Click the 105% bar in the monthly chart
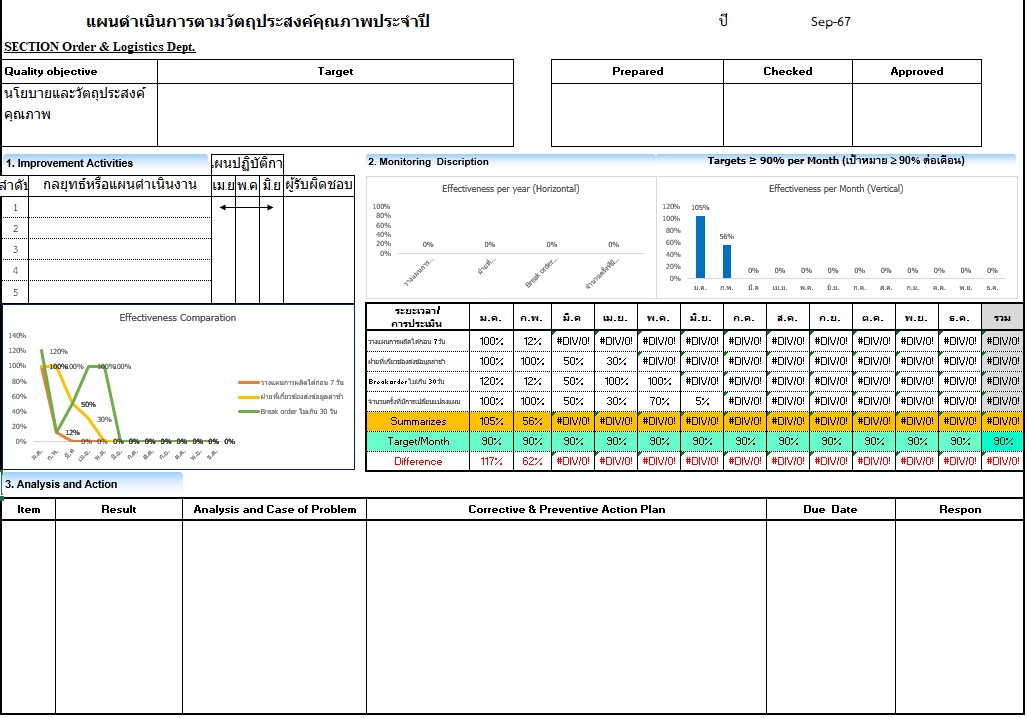This screenshot has height=718, width=1027. 700,247
